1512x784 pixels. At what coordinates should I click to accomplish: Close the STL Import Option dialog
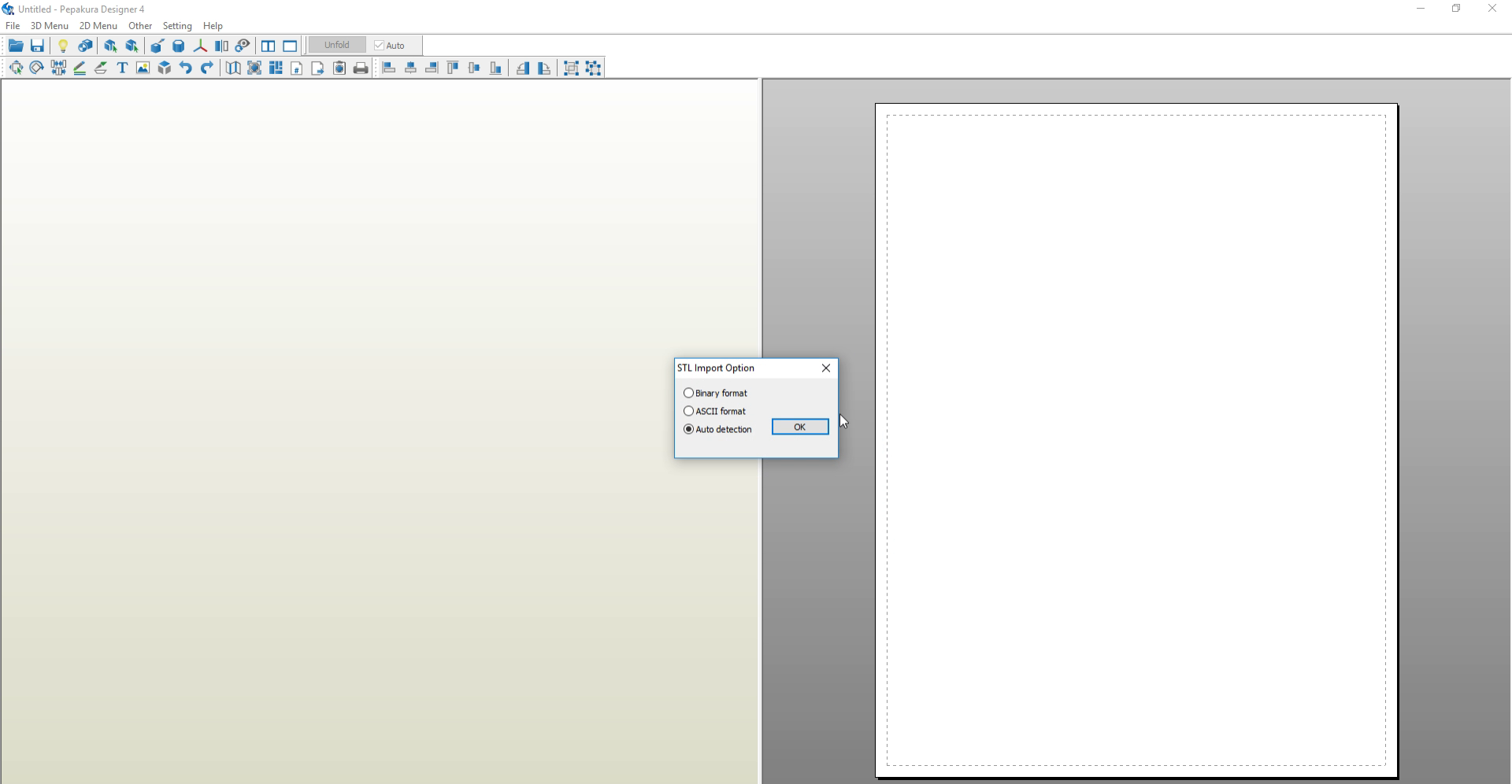point(826,368)
